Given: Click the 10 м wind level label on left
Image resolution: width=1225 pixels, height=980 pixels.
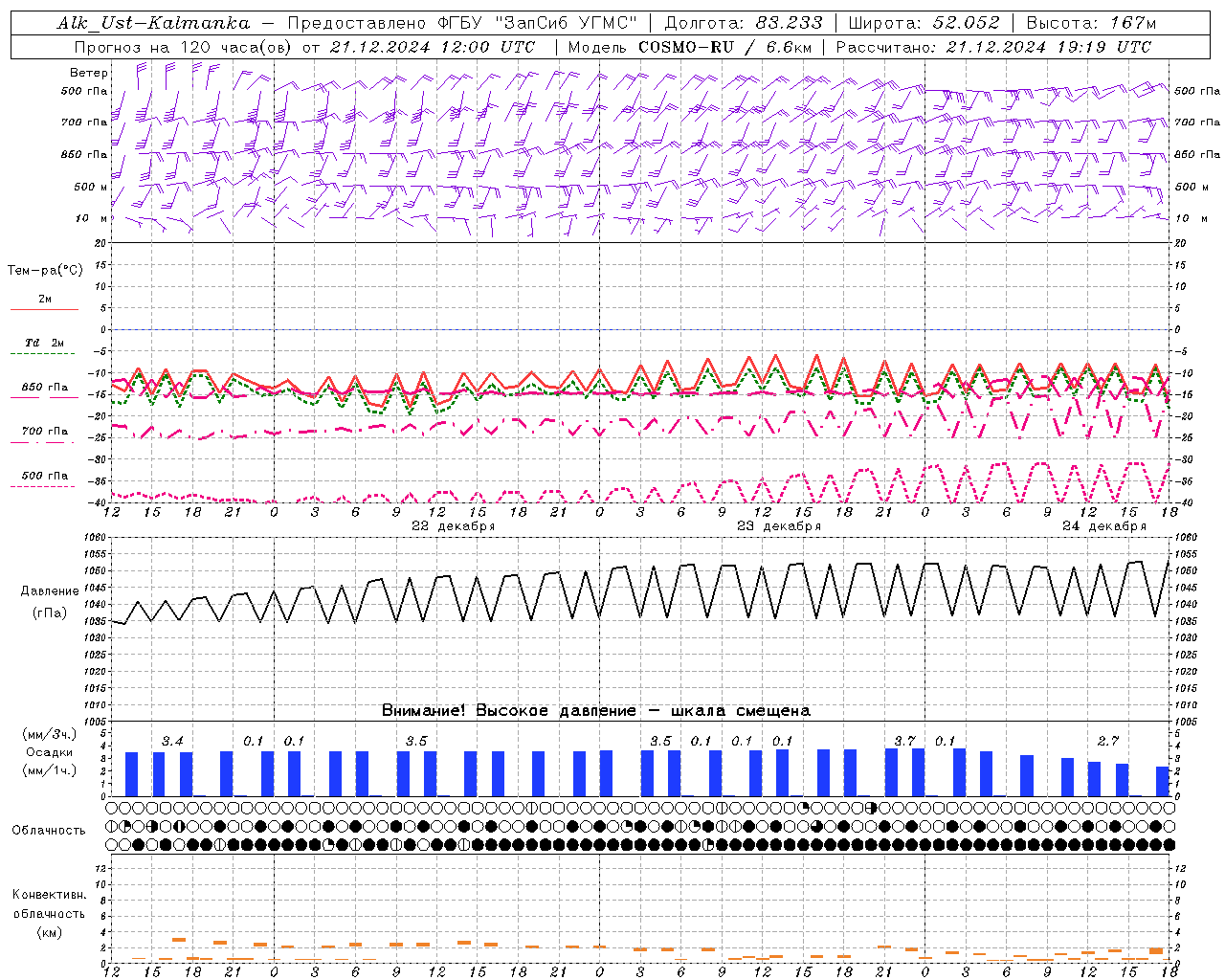Looking at the screenshot, I should tap(92, 218).
